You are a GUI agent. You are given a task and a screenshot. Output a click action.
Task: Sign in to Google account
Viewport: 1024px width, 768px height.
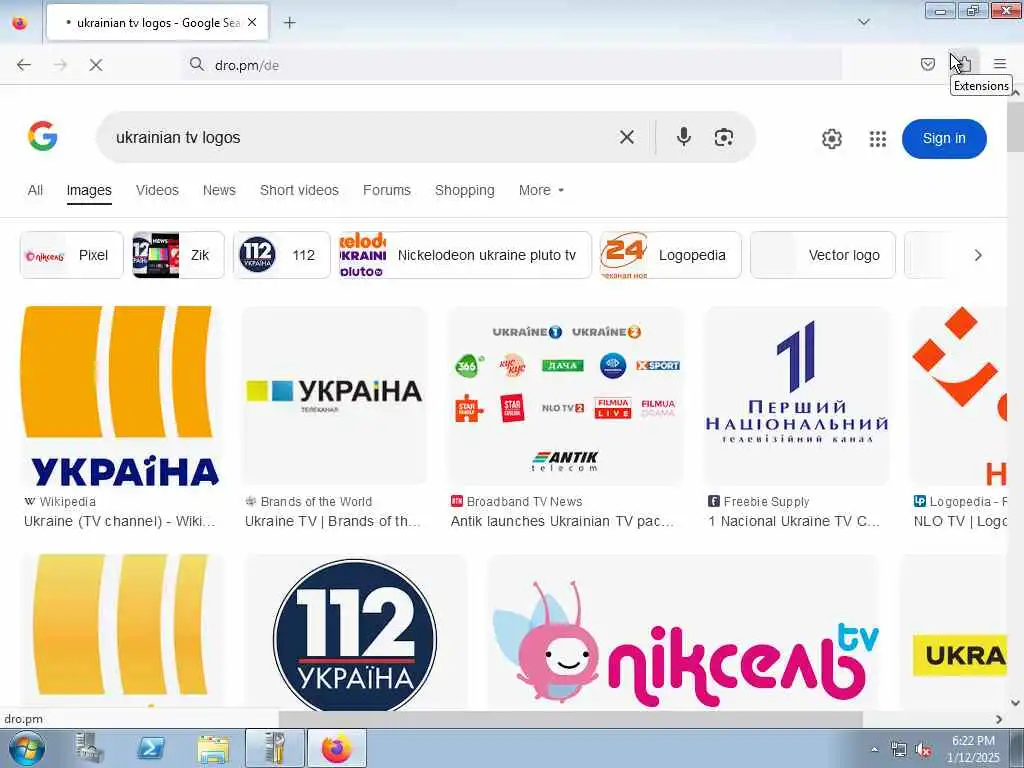coord(944,138)
